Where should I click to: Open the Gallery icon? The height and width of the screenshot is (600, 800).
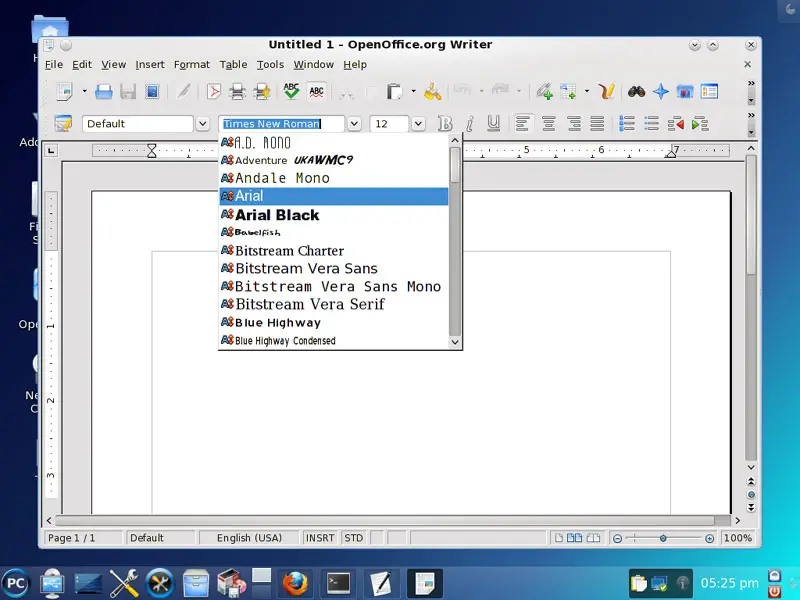(685, 92)
